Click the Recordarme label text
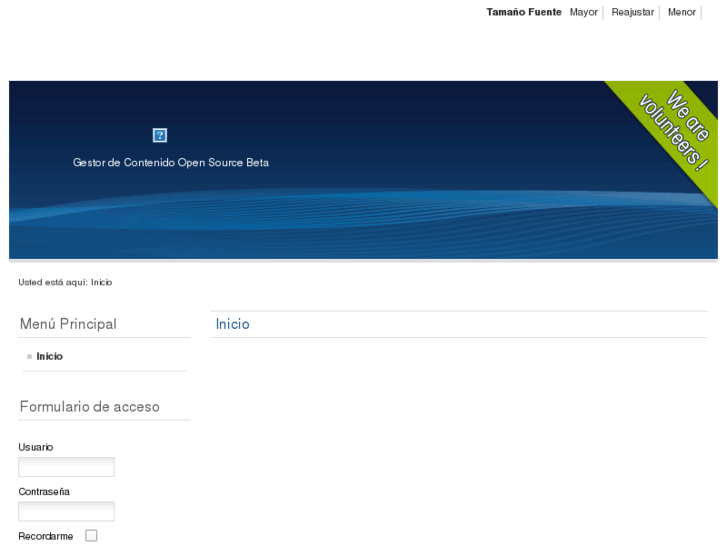Image resolution: width=727 pixels, height=545 pixels. [46, 536]
